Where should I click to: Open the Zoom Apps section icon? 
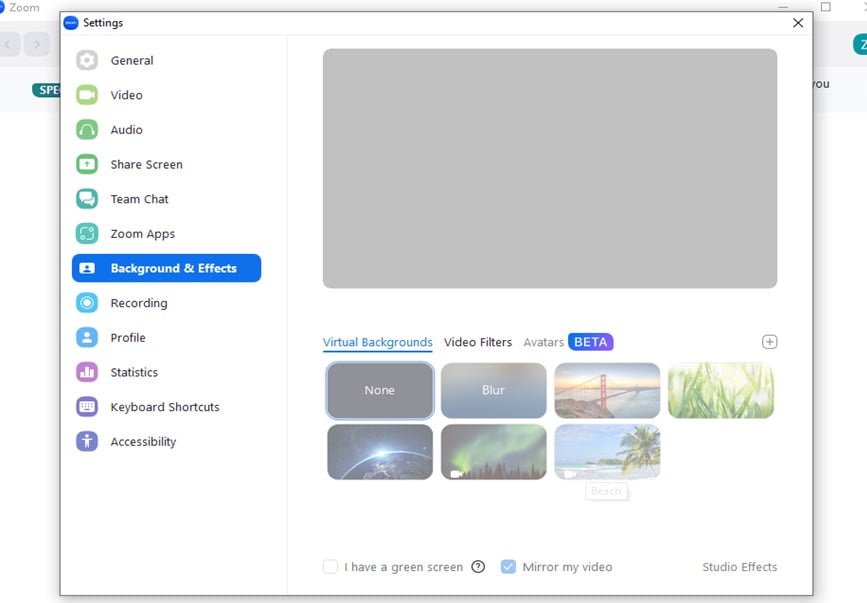(x=87, y=234)
